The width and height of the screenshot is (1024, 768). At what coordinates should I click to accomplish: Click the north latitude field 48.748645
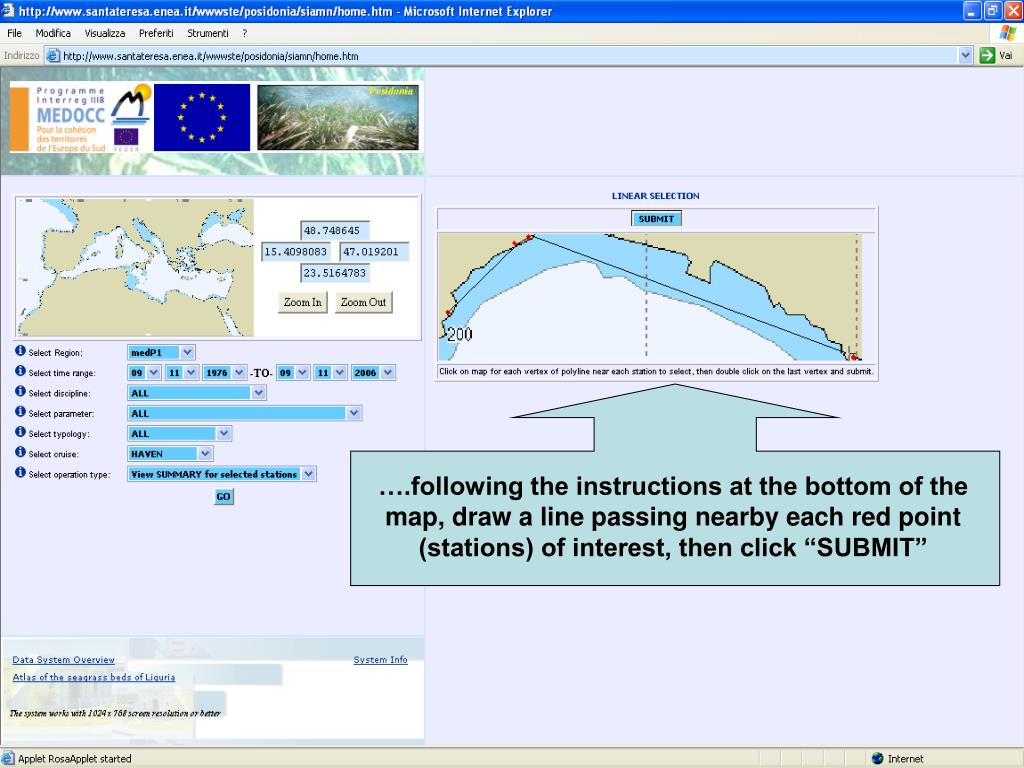(335, 231)
